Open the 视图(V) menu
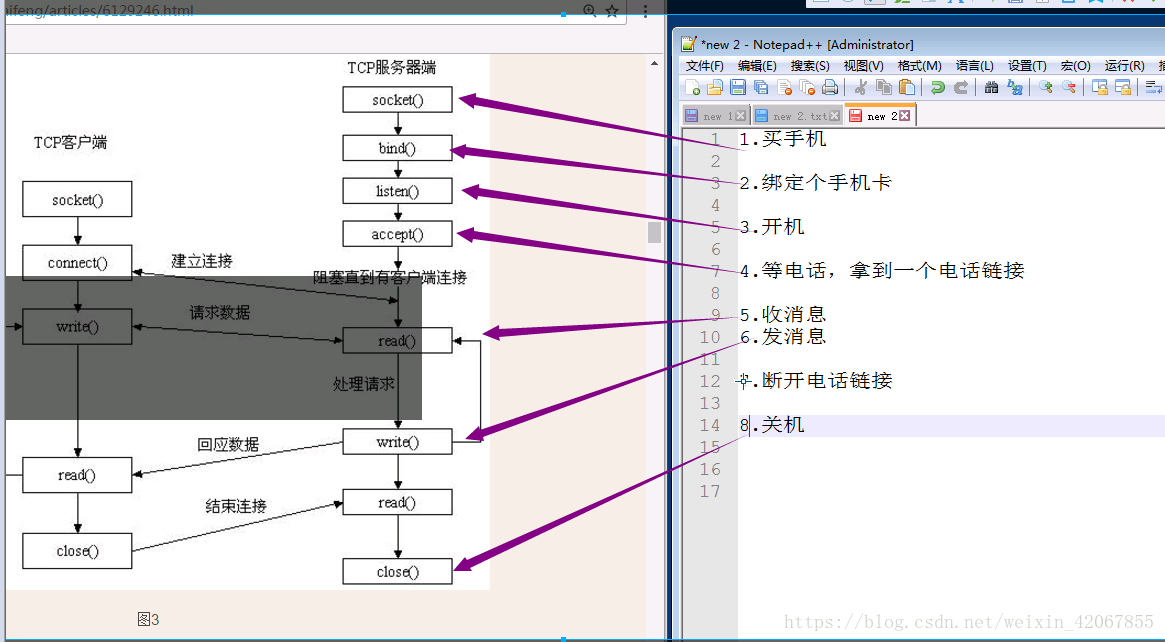The height and width of the screenshot is (642, 1165). pos(863,66)
